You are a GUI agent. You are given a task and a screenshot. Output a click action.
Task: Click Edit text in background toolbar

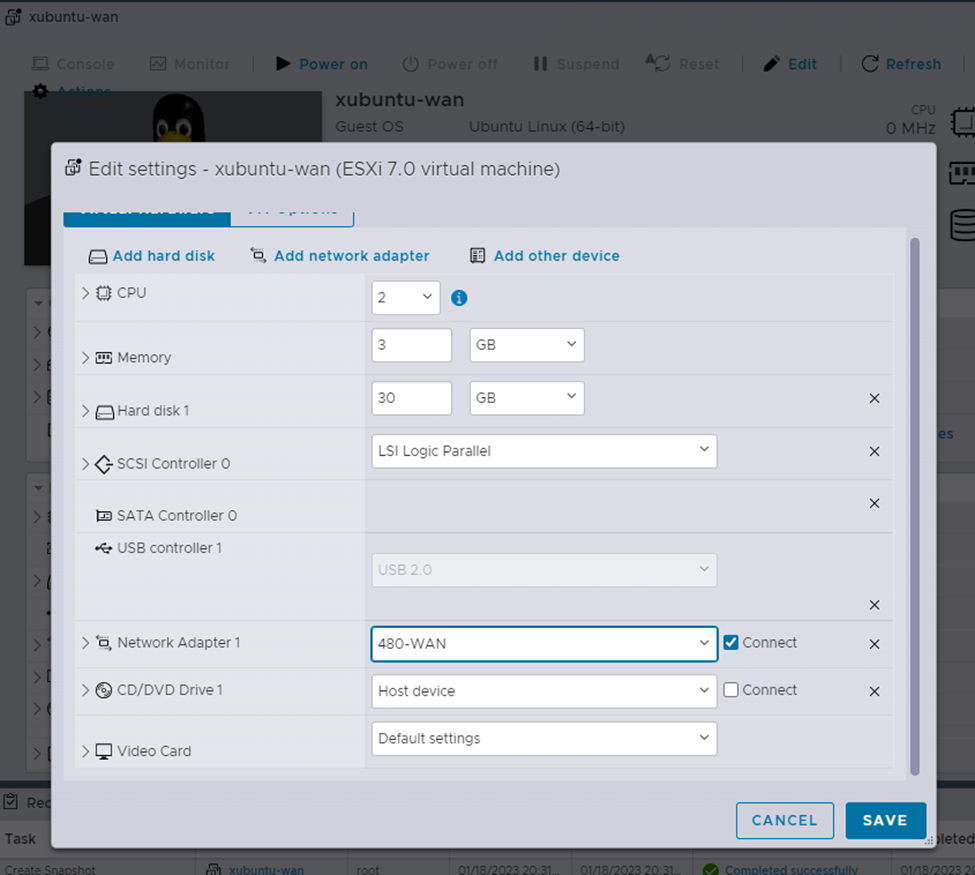802,64
